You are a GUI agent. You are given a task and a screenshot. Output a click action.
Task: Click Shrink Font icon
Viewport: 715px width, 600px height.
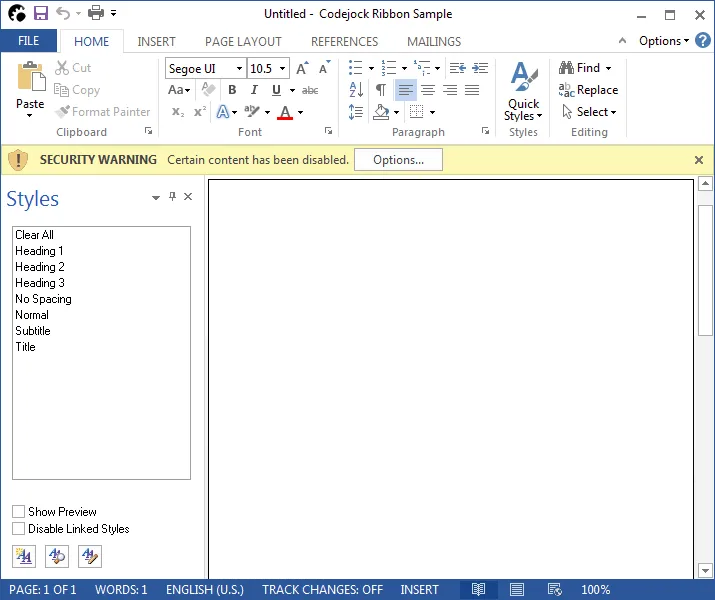pyautogui.click(x=325, y=68)
